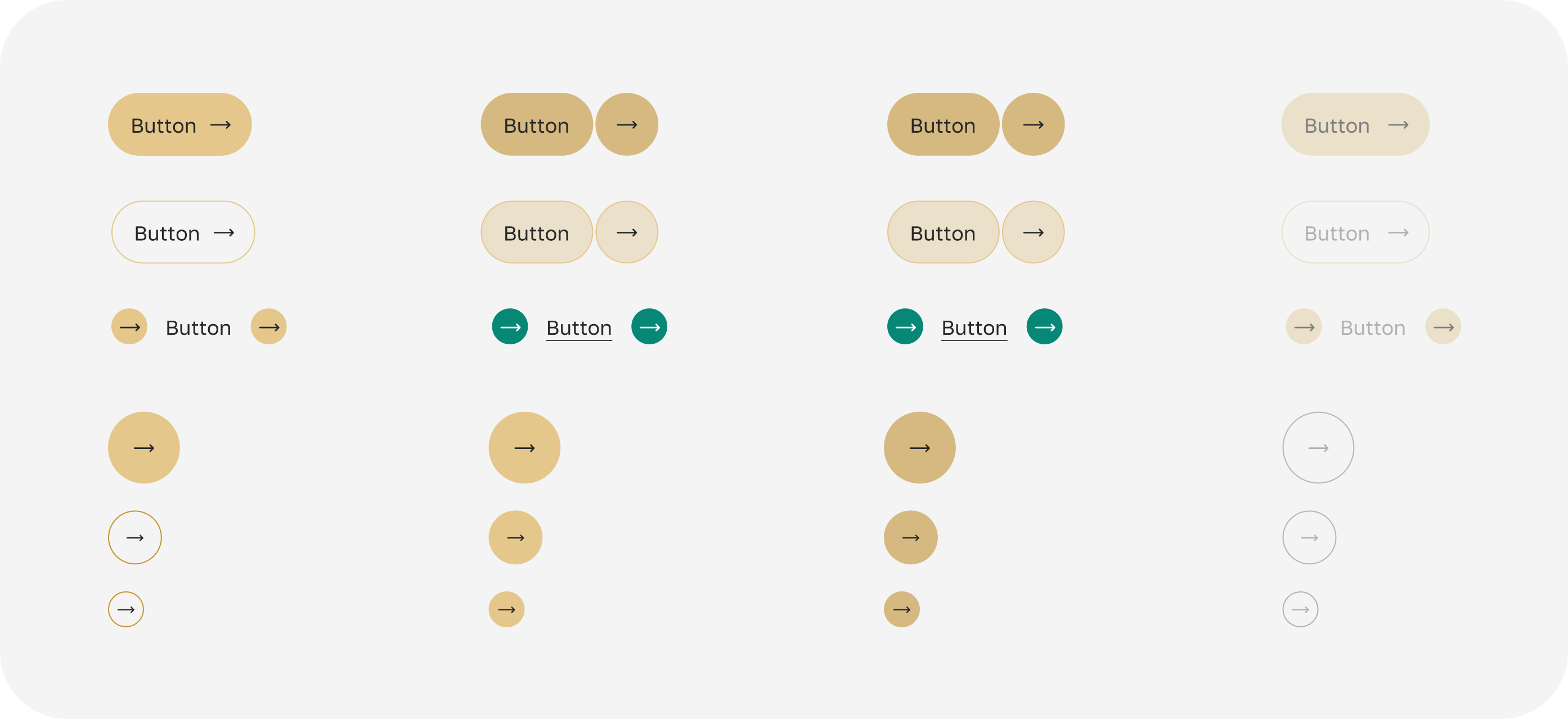
Task: Click the white gold-outlined Button pill
Action: (x=183, y=232)
